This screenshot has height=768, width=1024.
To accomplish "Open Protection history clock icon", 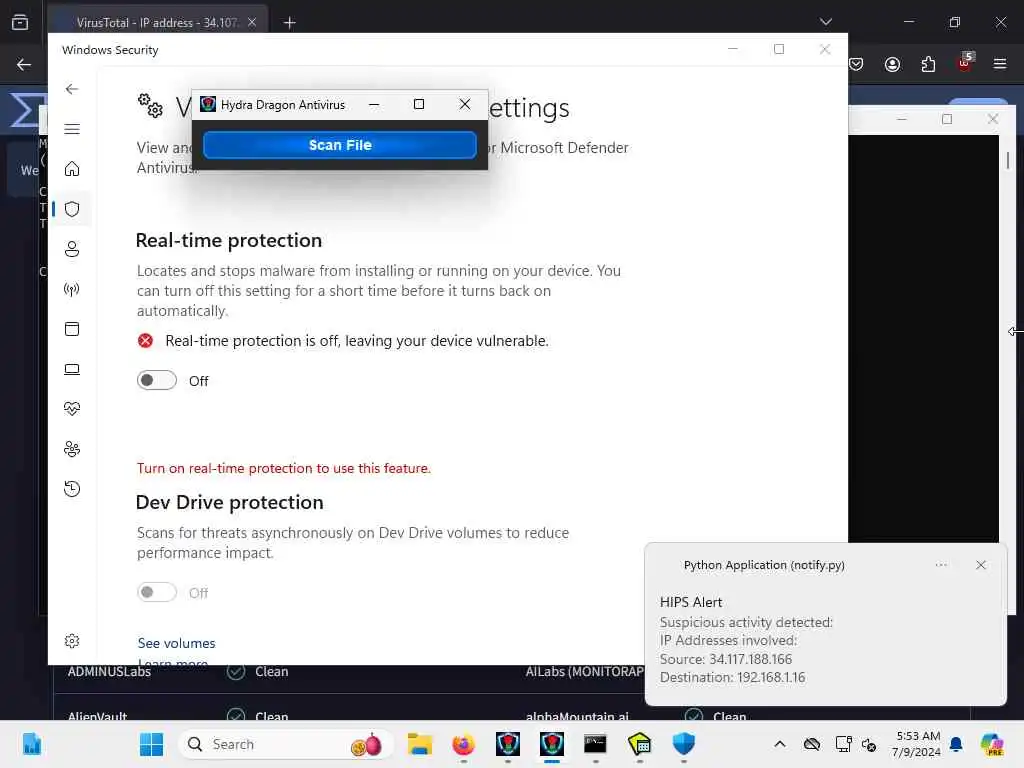I will [72, 489].
